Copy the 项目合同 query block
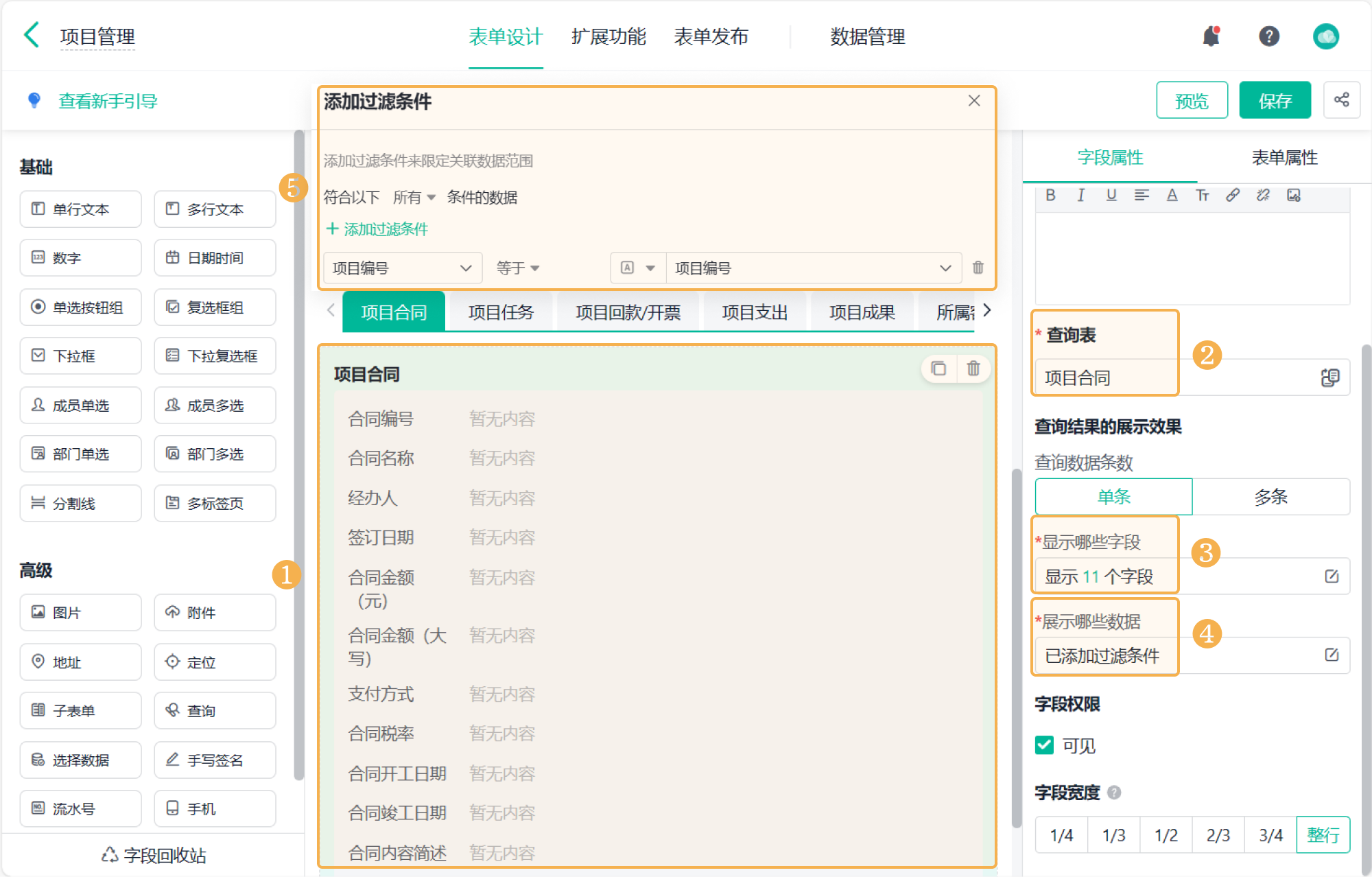1372x877 pixels. [x=938, y=369]
